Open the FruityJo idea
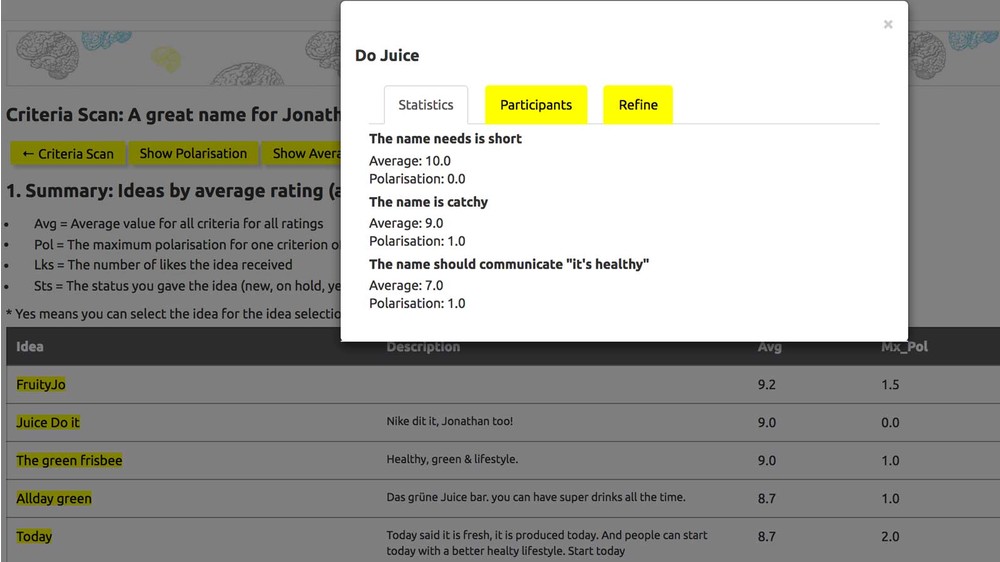Viewport: 1000px width, 562px height. (41, 385)
